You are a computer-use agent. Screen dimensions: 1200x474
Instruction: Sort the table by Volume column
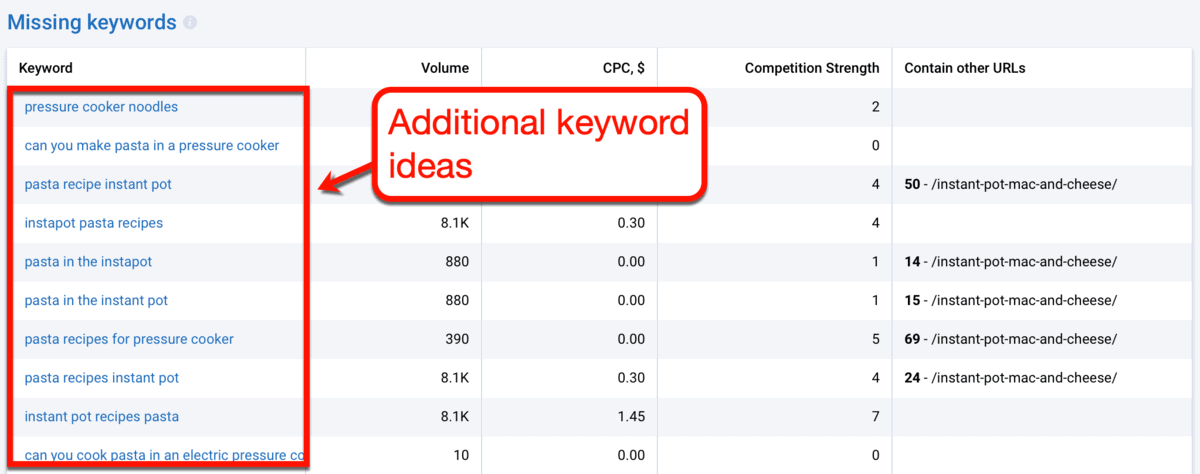click(445, 68)
